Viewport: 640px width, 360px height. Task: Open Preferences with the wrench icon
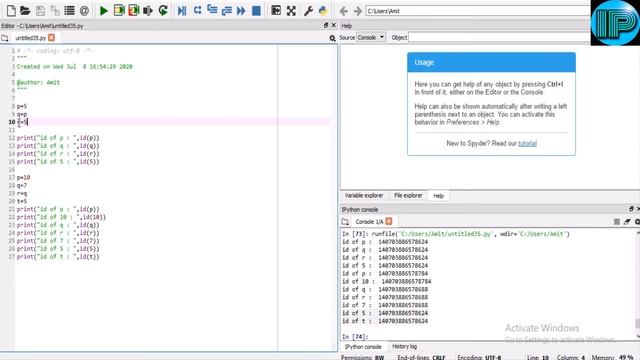click(x=308, y=11)
